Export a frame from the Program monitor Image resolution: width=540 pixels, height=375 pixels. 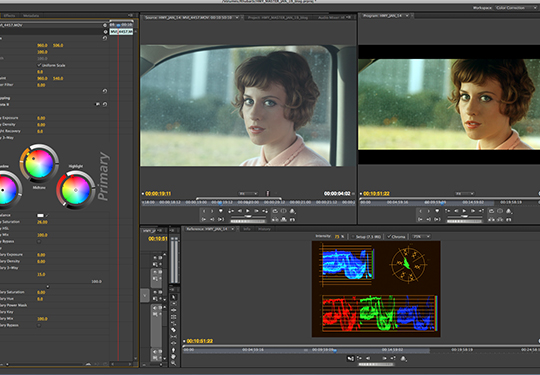[509, 219]
